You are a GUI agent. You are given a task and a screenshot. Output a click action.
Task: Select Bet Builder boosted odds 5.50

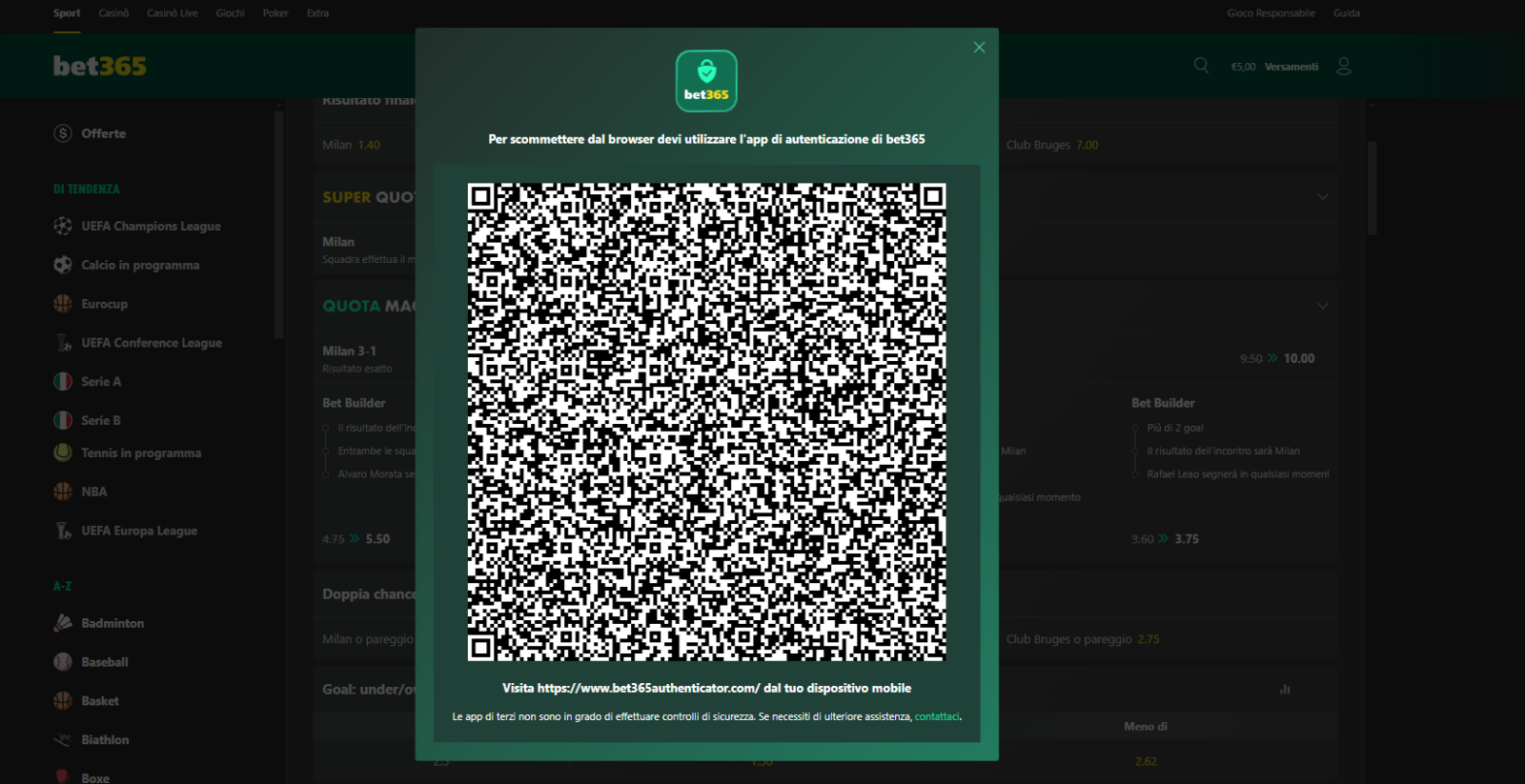(x=377, y=539)
